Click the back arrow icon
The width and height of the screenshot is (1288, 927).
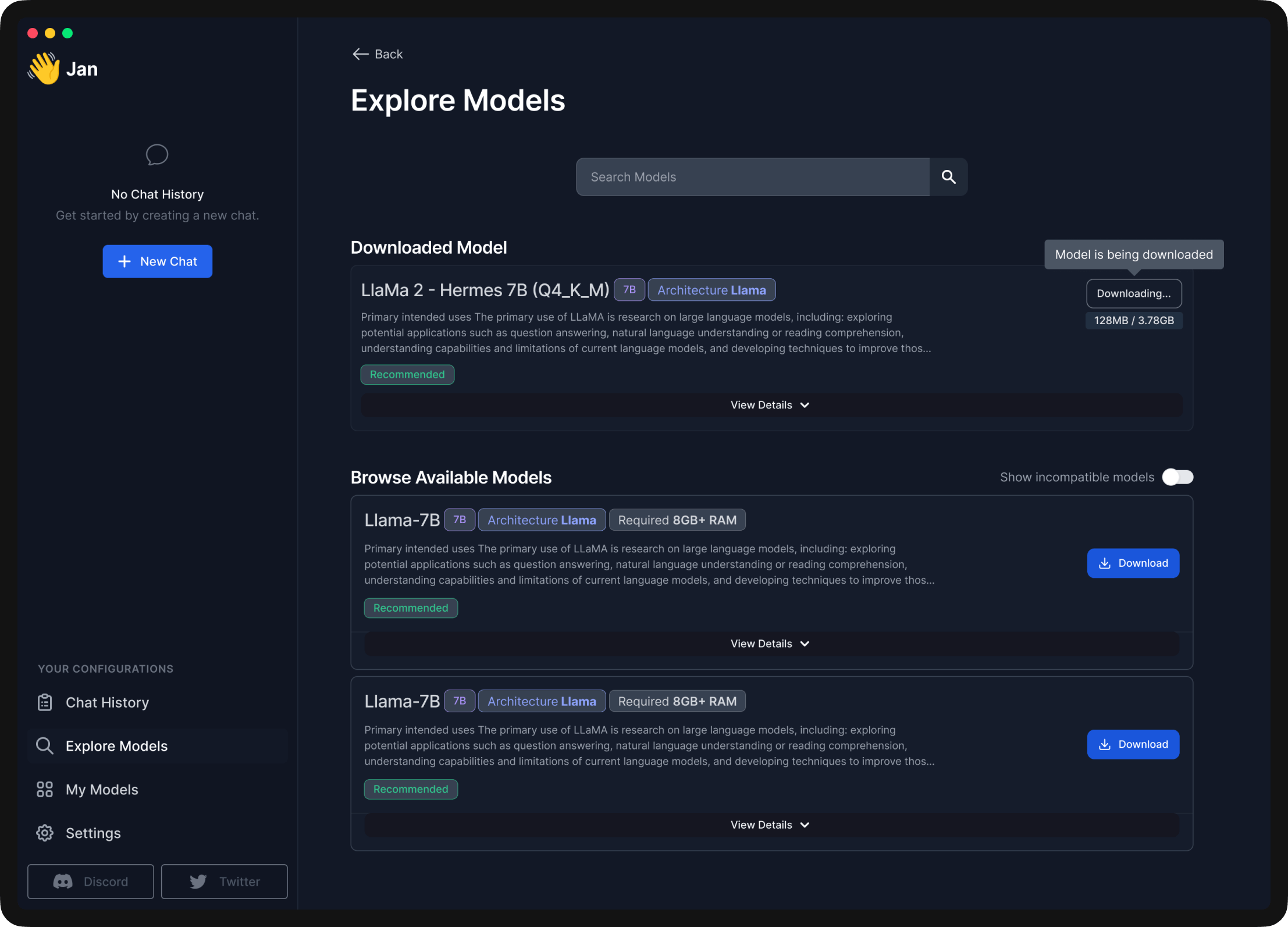[x=360, y=54]
